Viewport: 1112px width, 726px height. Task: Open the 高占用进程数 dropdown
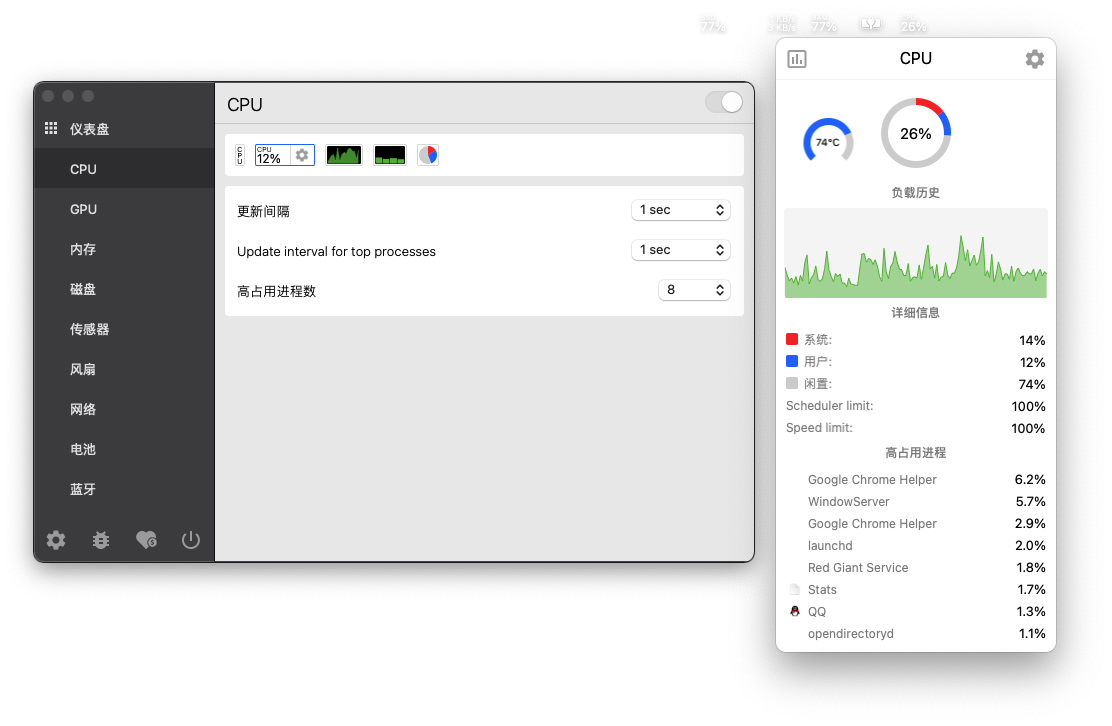[x=694, y=290]
